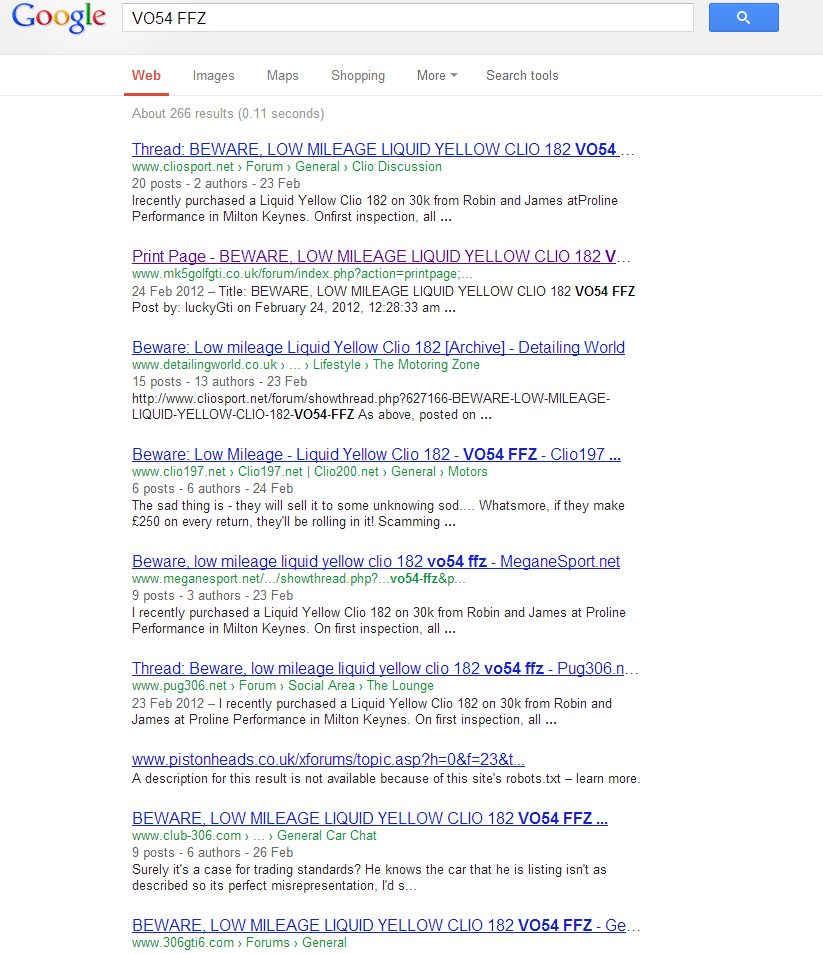Open the MeganeSport.net result link
Image resolution: width=823 pixels, height=954 pixels.
(x=376, y=562)
